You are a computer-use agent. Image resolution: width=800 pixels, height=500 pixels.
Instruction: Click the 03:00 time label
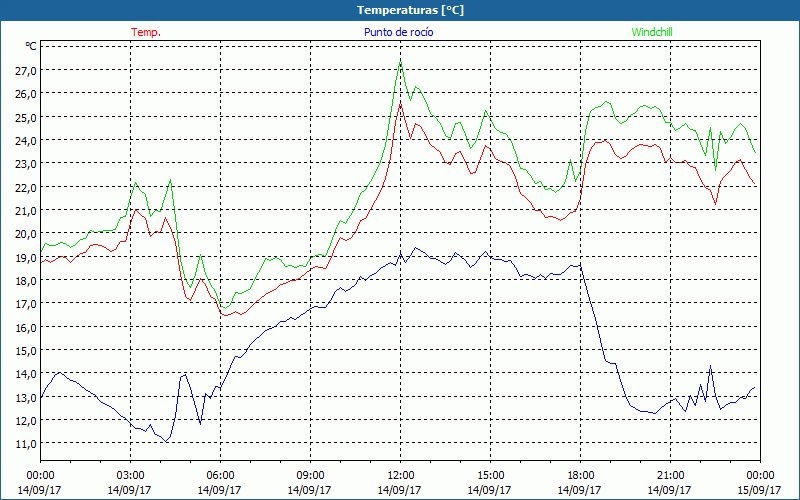(x=130, y=475)
